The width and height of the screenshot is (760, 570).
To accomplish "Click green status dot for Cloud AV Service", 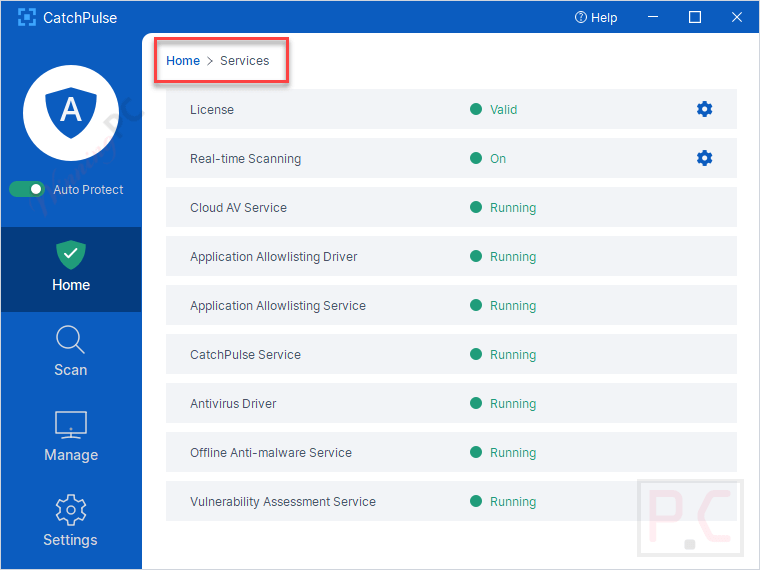I will point(476,207).
